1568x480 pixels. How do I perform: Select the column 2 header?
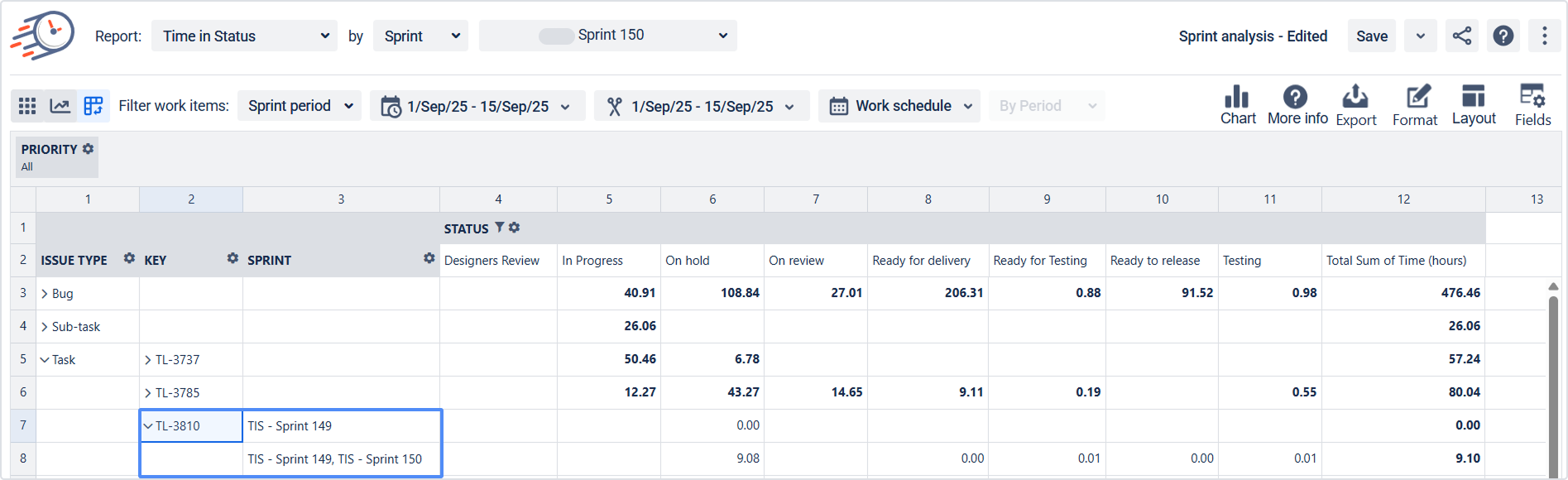coord(191,199)
